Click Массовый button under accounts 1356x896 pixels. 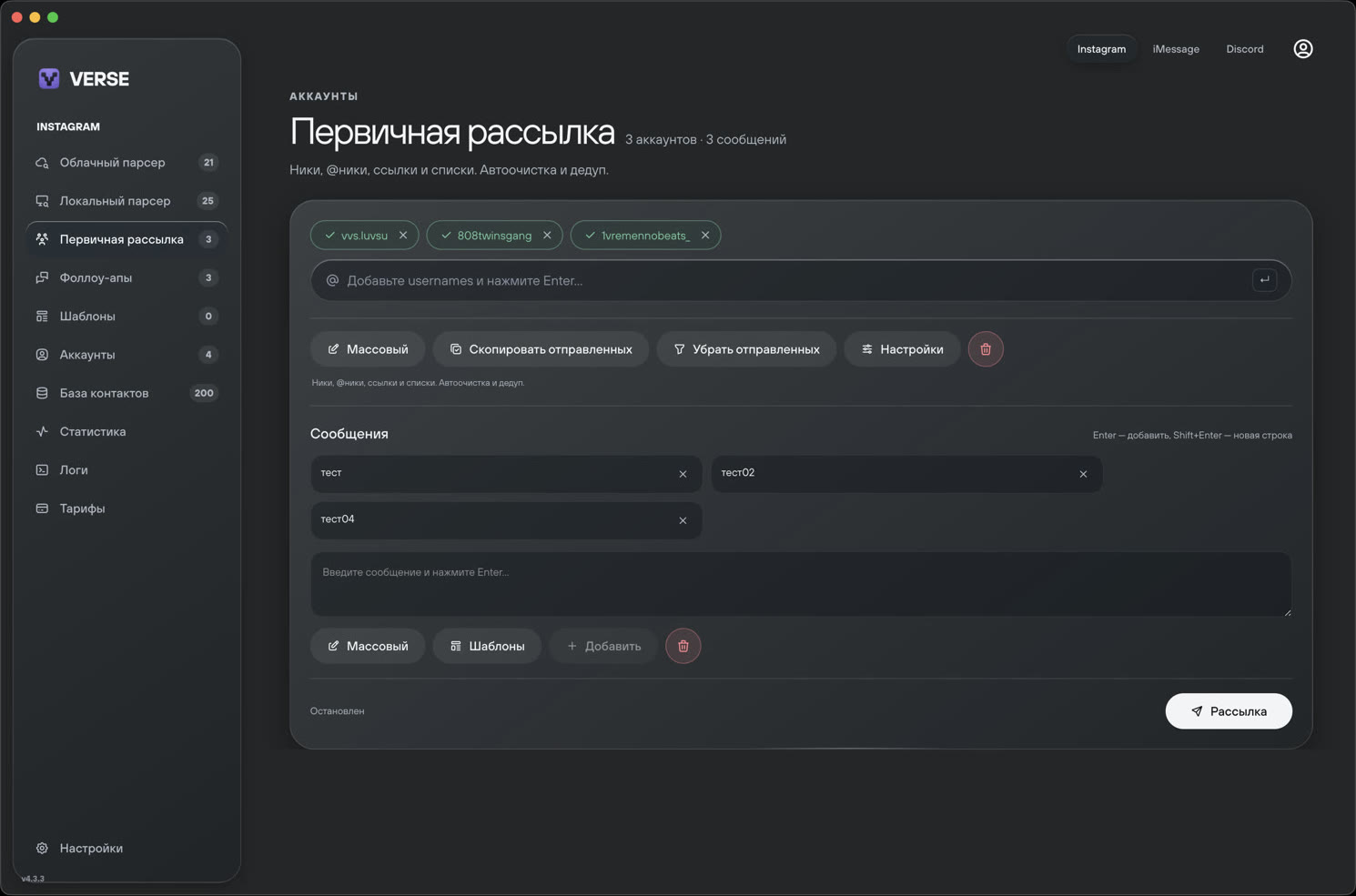tap(368, 349)
